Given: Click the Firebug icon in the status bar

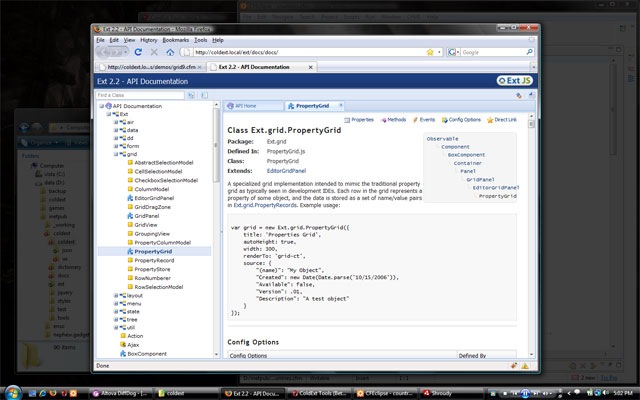Looking at the screenshot, I should 514,366.
